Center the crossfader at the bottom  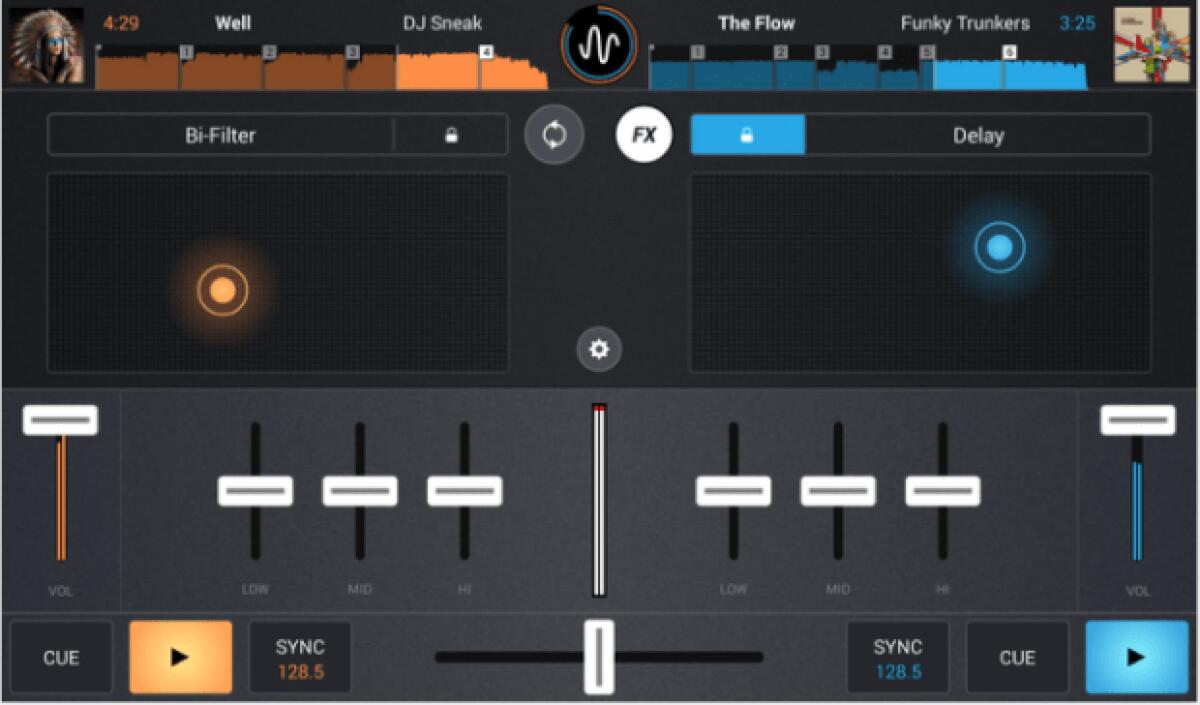pyautogui.click(x=599, y=657)
